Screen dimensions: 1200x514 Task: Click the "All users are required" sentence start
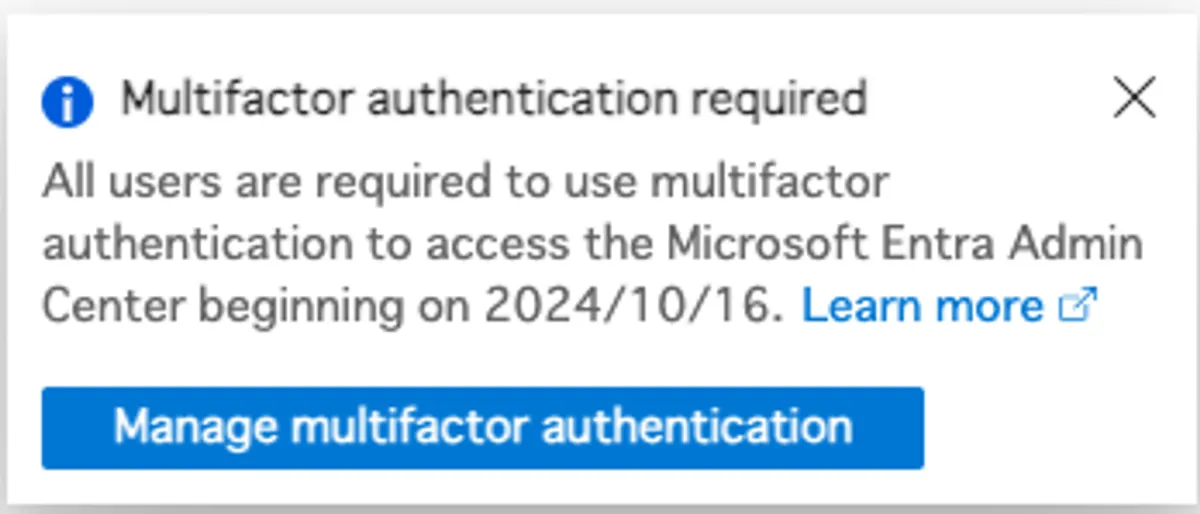pyautogui.click(x=265, y=183)
